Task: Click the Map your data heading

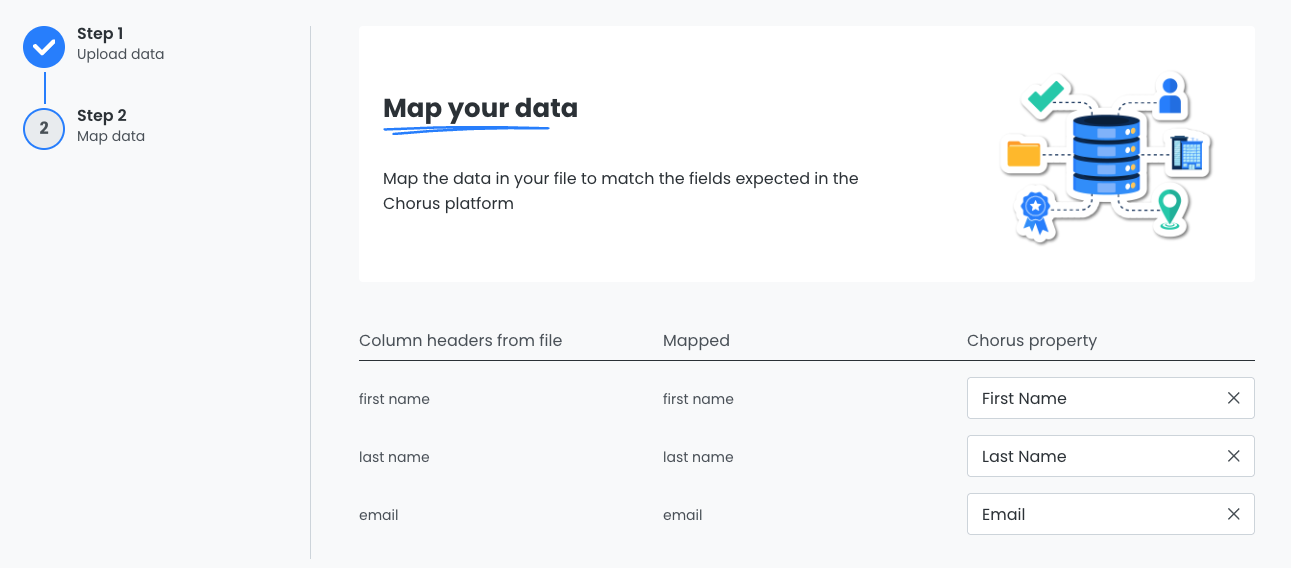Action: (480, 108)
